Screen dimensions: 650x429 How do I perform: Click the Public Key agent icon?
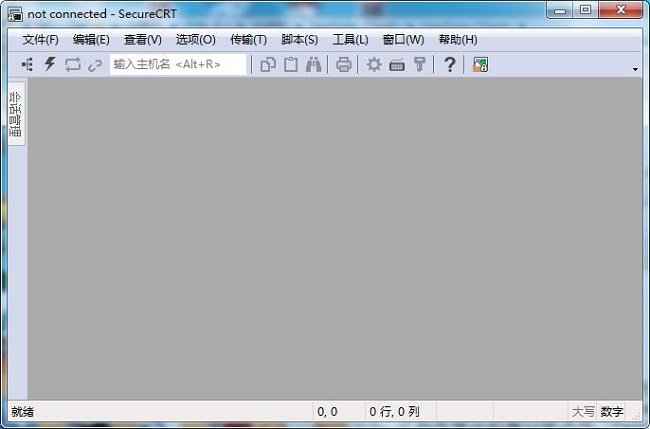pyautogui.click(x=419, y=65)
